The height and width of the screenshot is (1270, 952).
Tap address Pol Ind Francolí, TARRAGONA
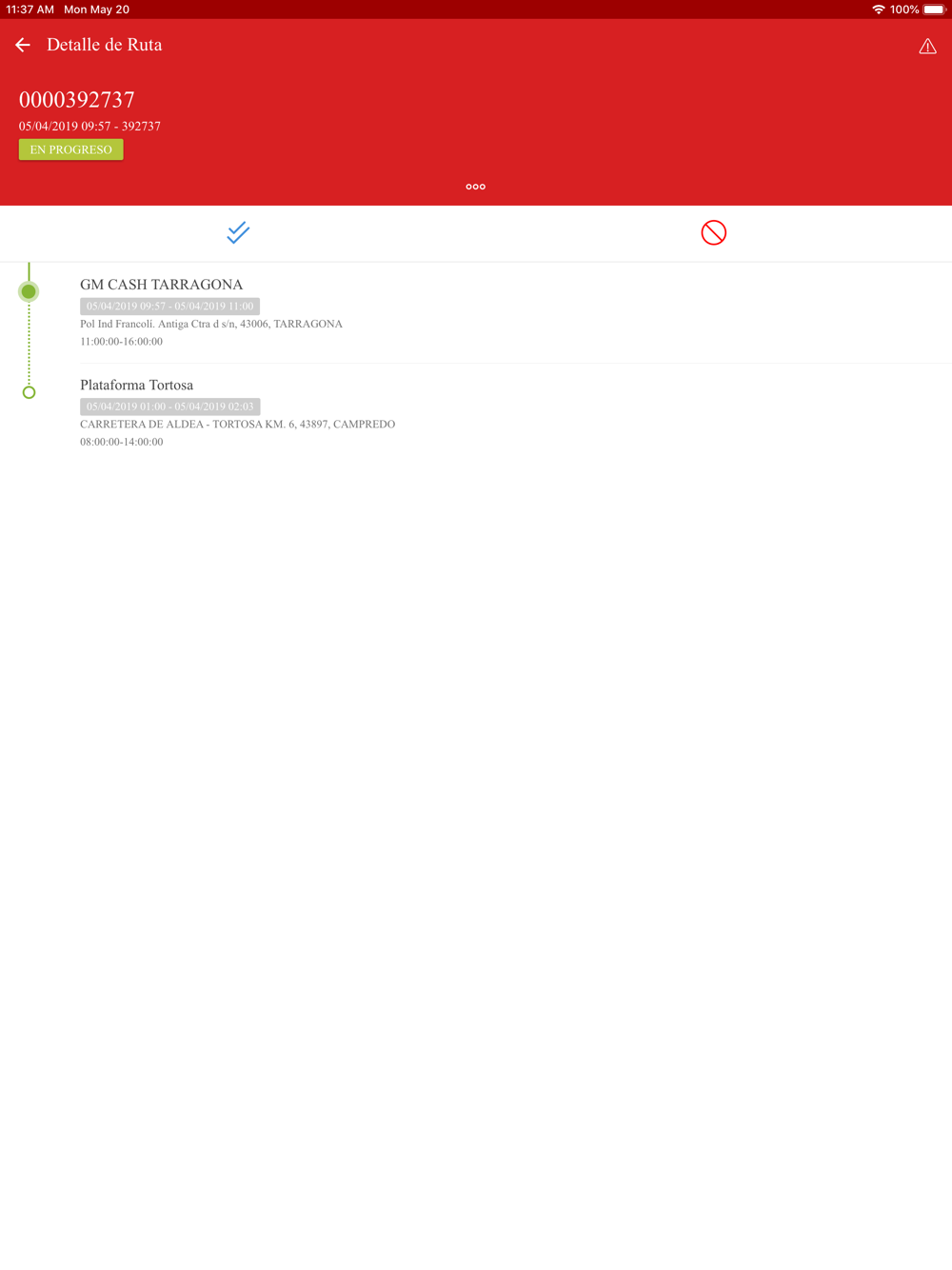tap(211, 324)
